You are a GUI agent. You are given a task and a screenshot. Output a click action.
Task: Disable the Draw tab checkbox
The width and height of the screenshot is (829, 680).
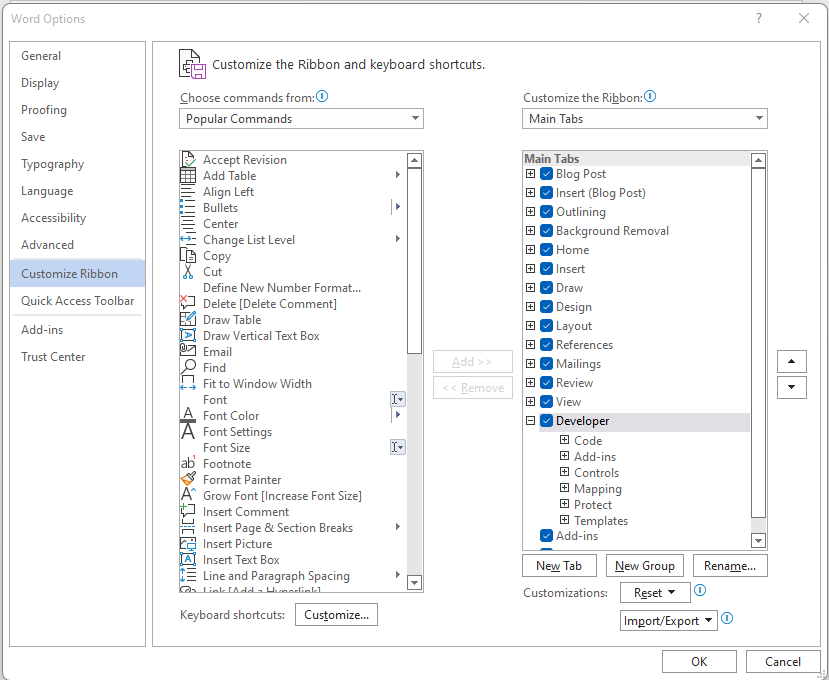click(547, 288)
